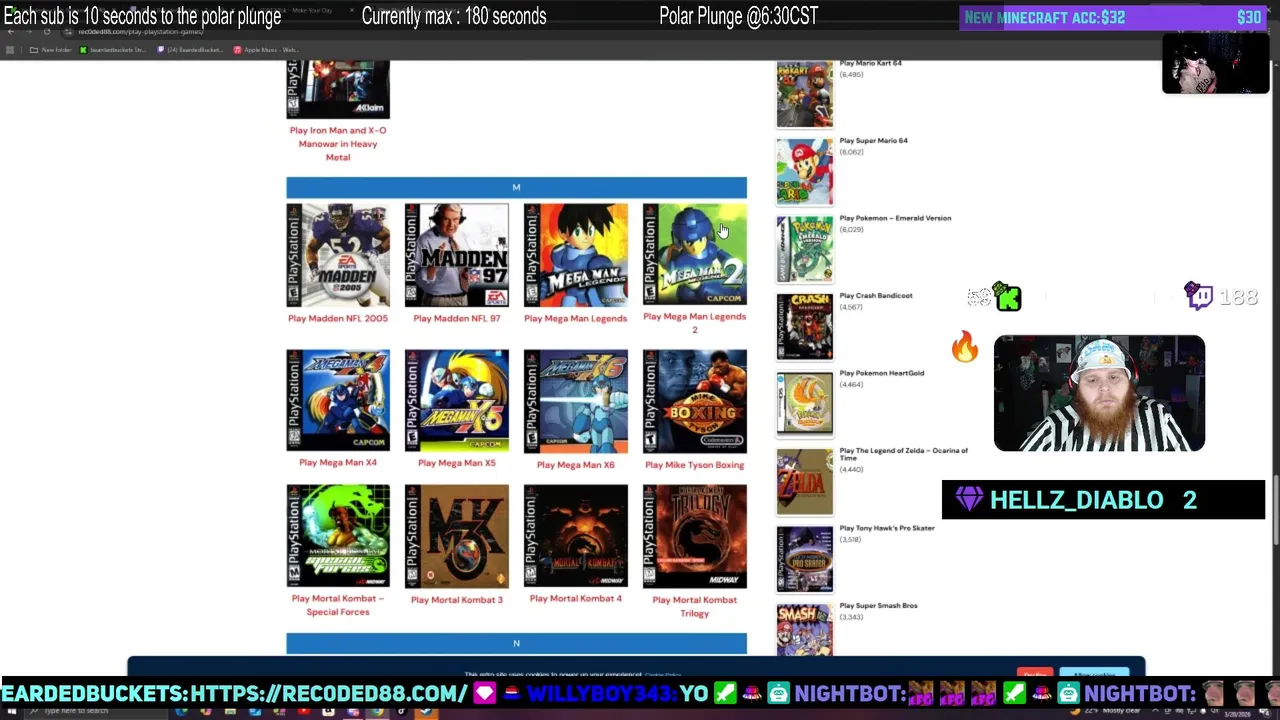Select the Mortal Kombat 3 cover art
Image resolution: width=1280 pixels, height=720 pixels.
click(x=457, y=537)
